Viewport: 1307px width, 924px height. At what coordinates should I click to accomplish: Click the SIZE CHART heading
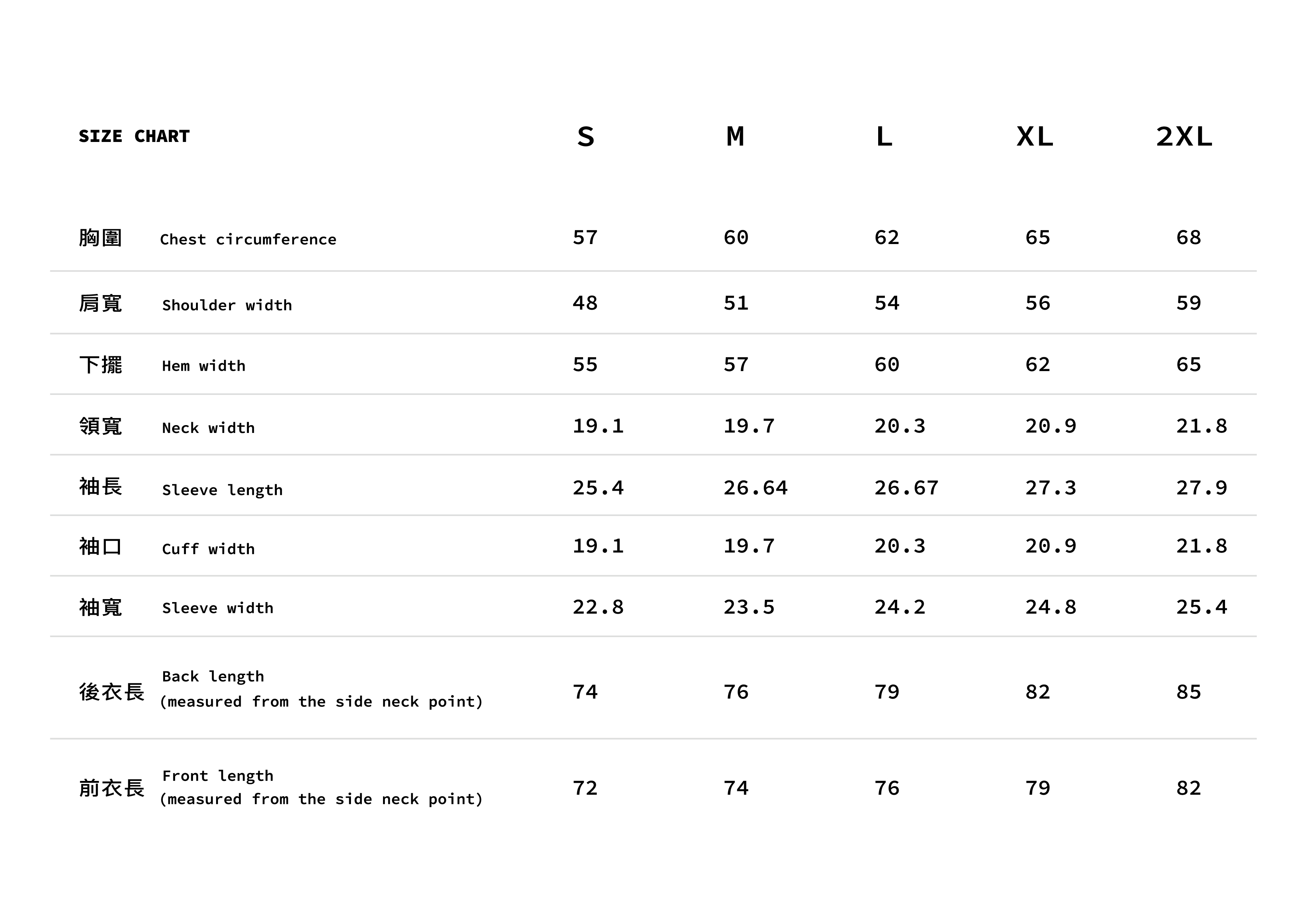[134, 137]
